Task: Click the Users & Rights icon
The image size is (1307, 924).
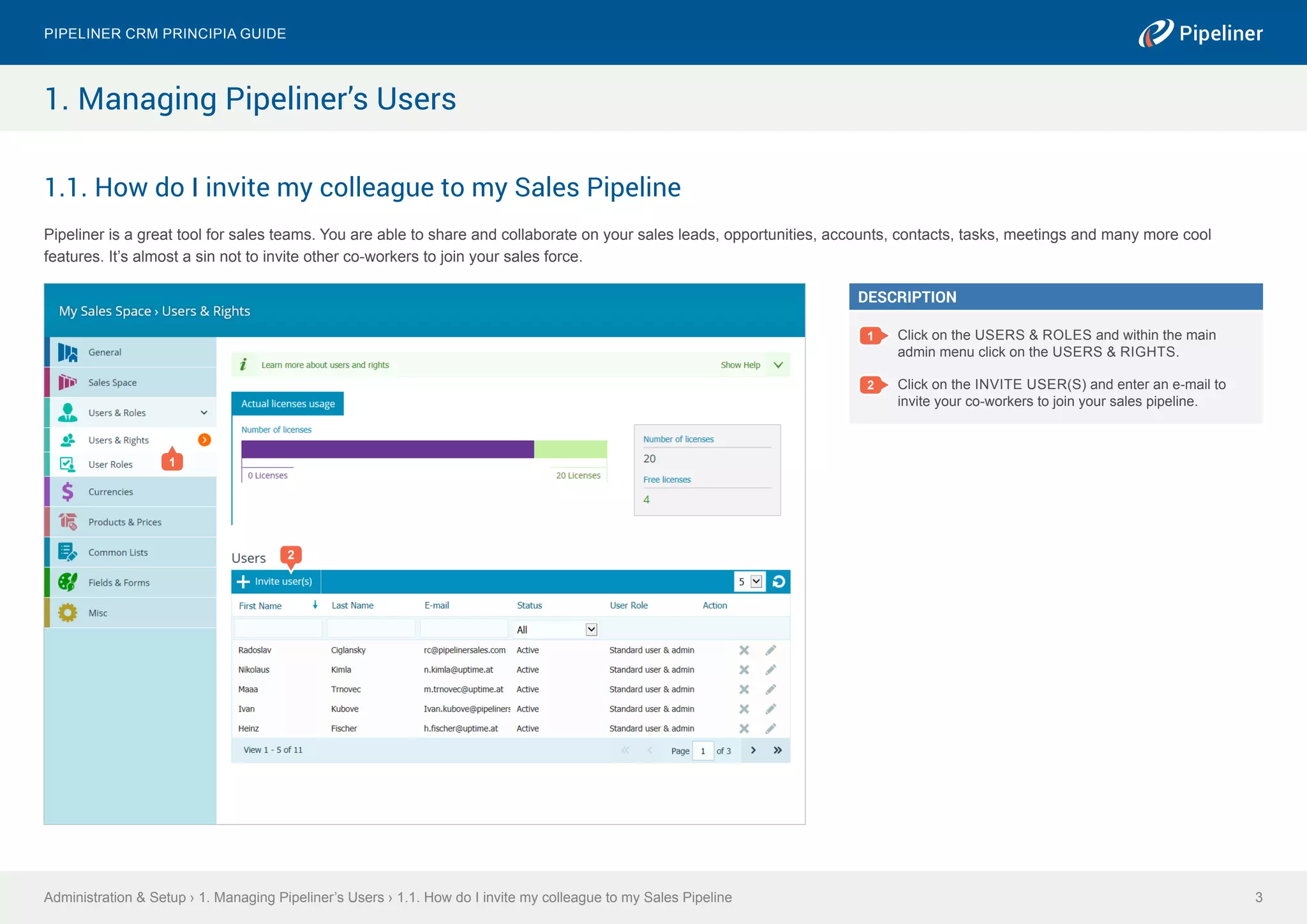Action: [x=68, y=440]
